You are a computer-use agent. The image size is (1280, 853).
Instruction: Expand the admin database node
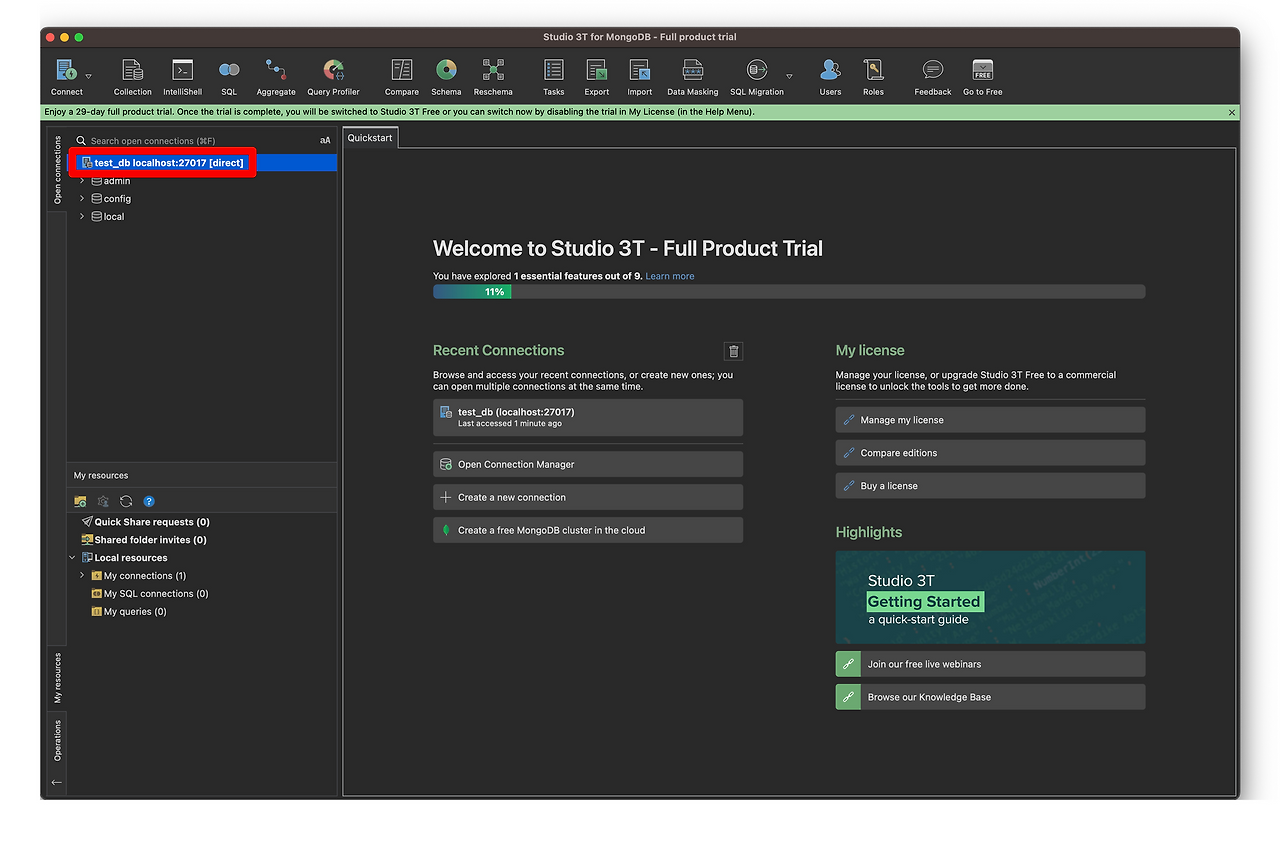click(82, 181)
